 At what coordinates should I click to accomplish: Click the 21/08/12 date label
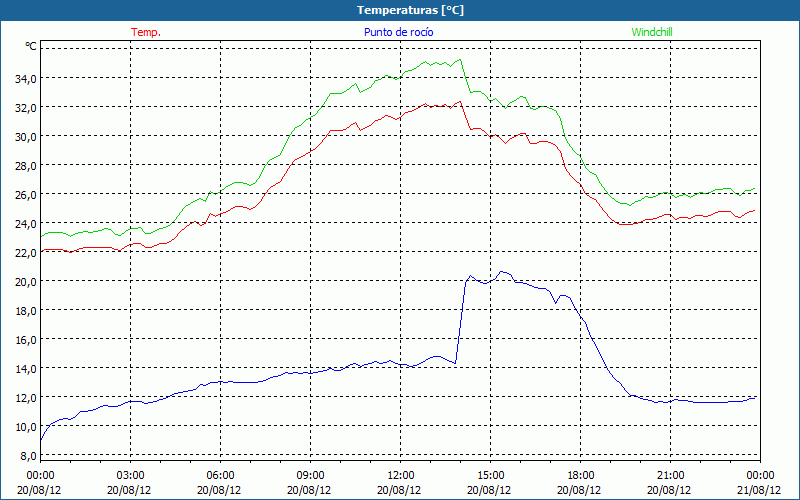click(759, 490)
